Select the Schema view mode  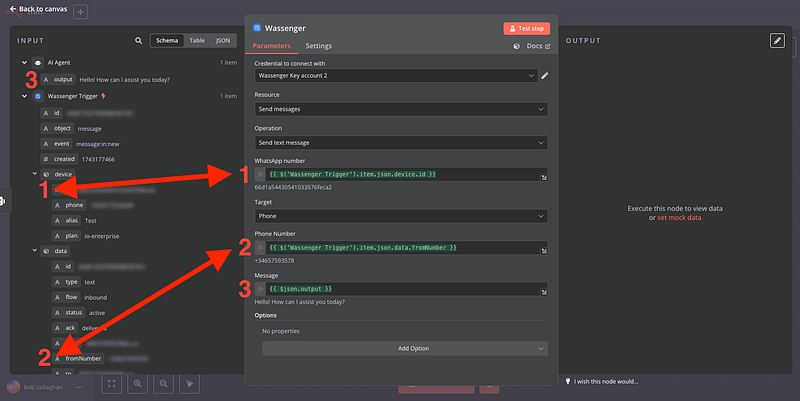167,41
